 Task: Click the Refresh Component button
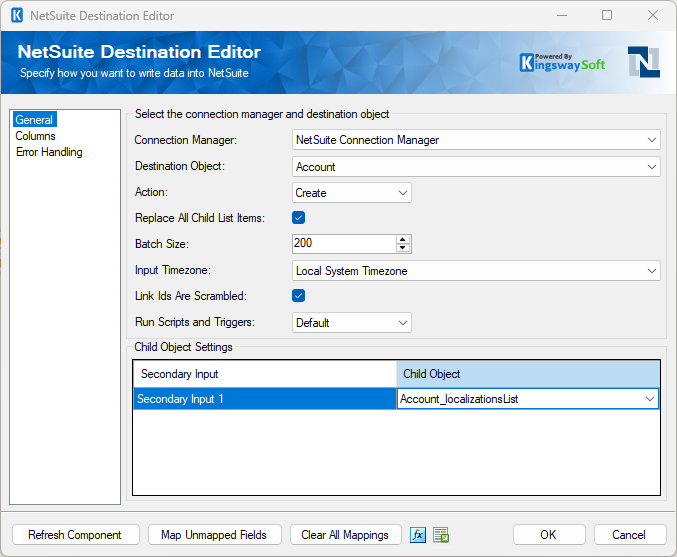[76, 535]
